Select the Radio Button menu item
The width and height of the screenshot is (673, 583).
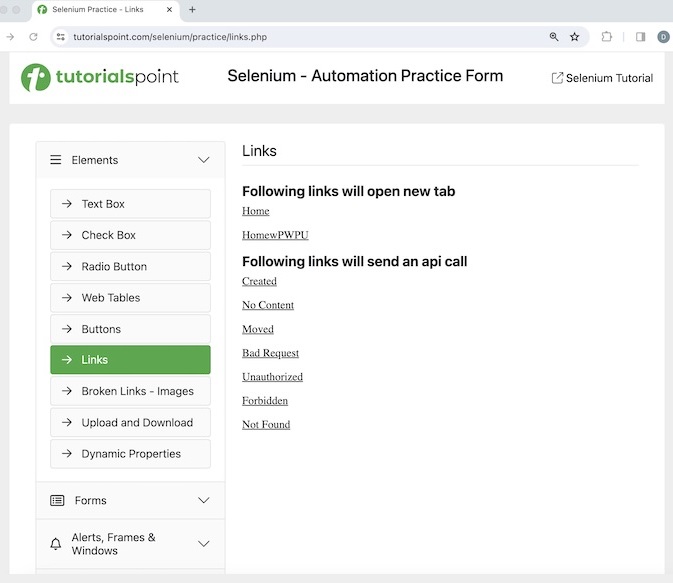point(130,266)
